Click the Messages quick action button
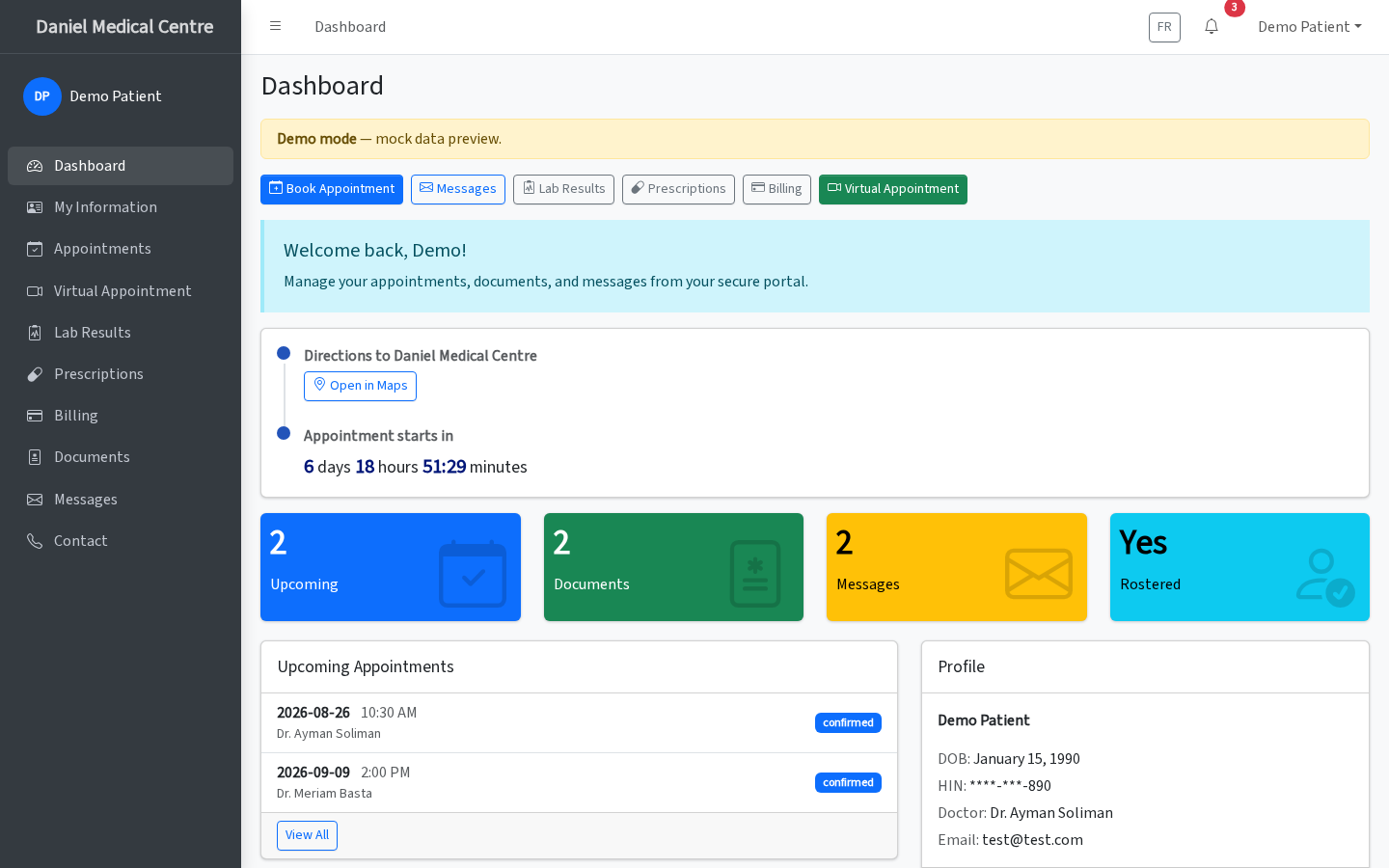The height and width of the screenshot is (868, 1389). 458,189
